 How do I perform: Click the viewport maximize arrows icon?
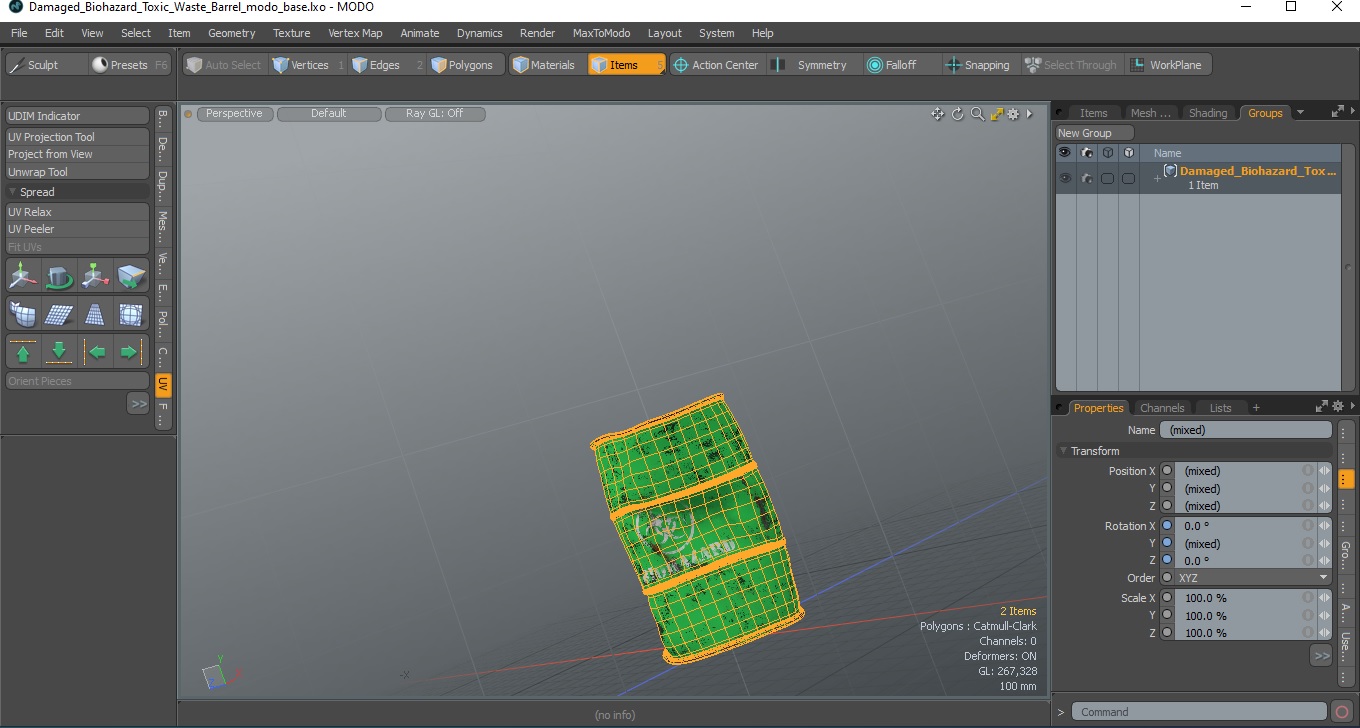tap(997, 114)
